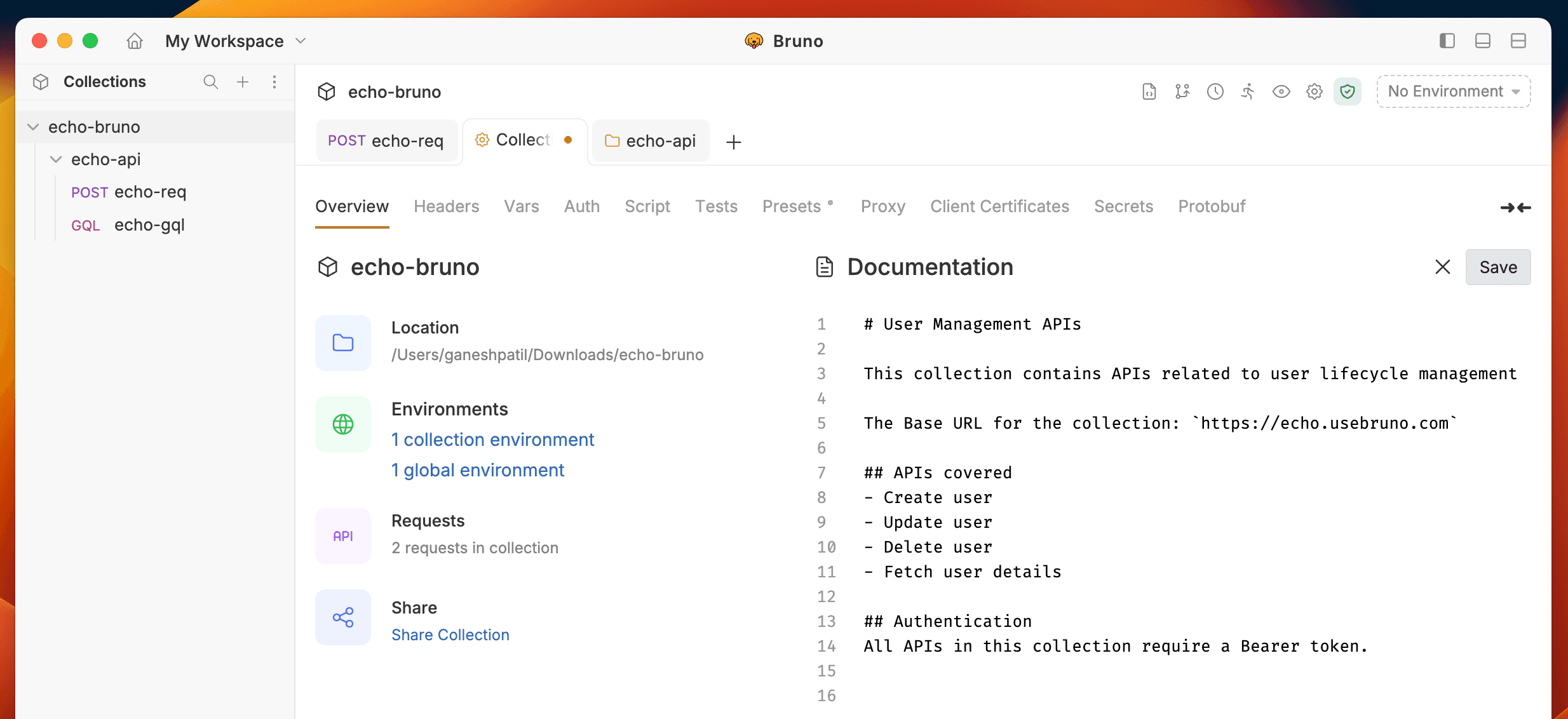Click the file code icon in toolbar

pos(1149,91)
